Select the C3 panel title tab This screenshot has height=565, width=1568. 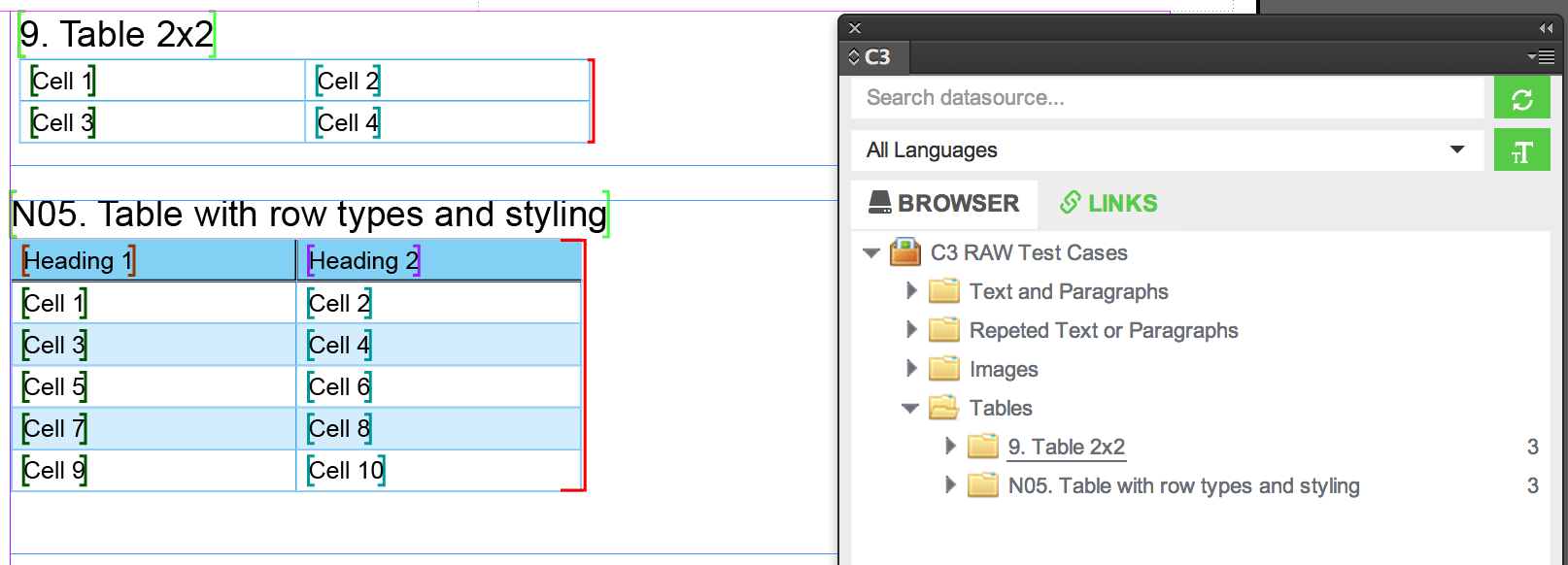[x=876, y=57]
